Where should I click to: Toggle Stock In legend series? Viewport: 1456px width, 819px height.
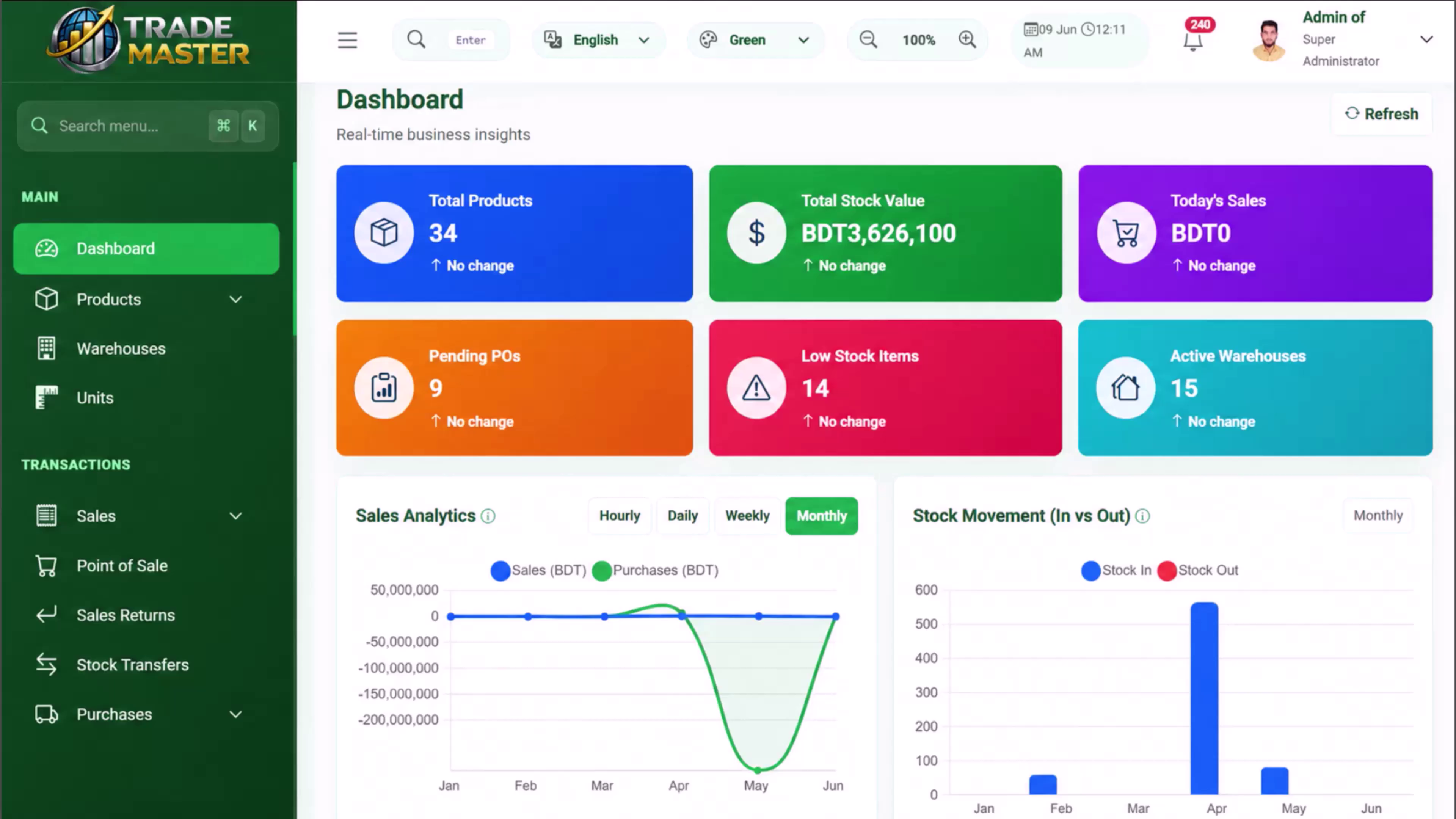point(1116,570)
